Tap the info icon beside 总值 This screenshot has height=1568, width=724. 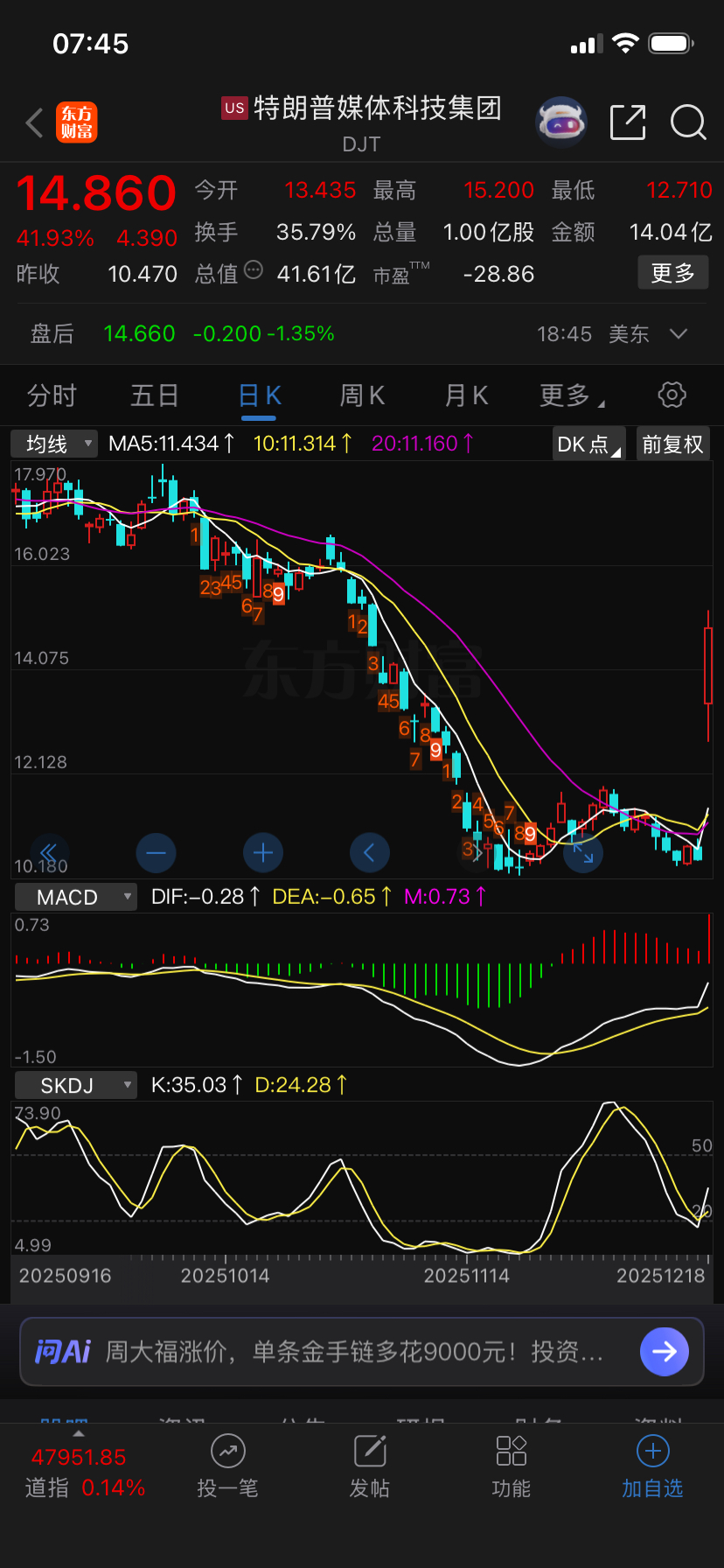click(x=254, y=269)
